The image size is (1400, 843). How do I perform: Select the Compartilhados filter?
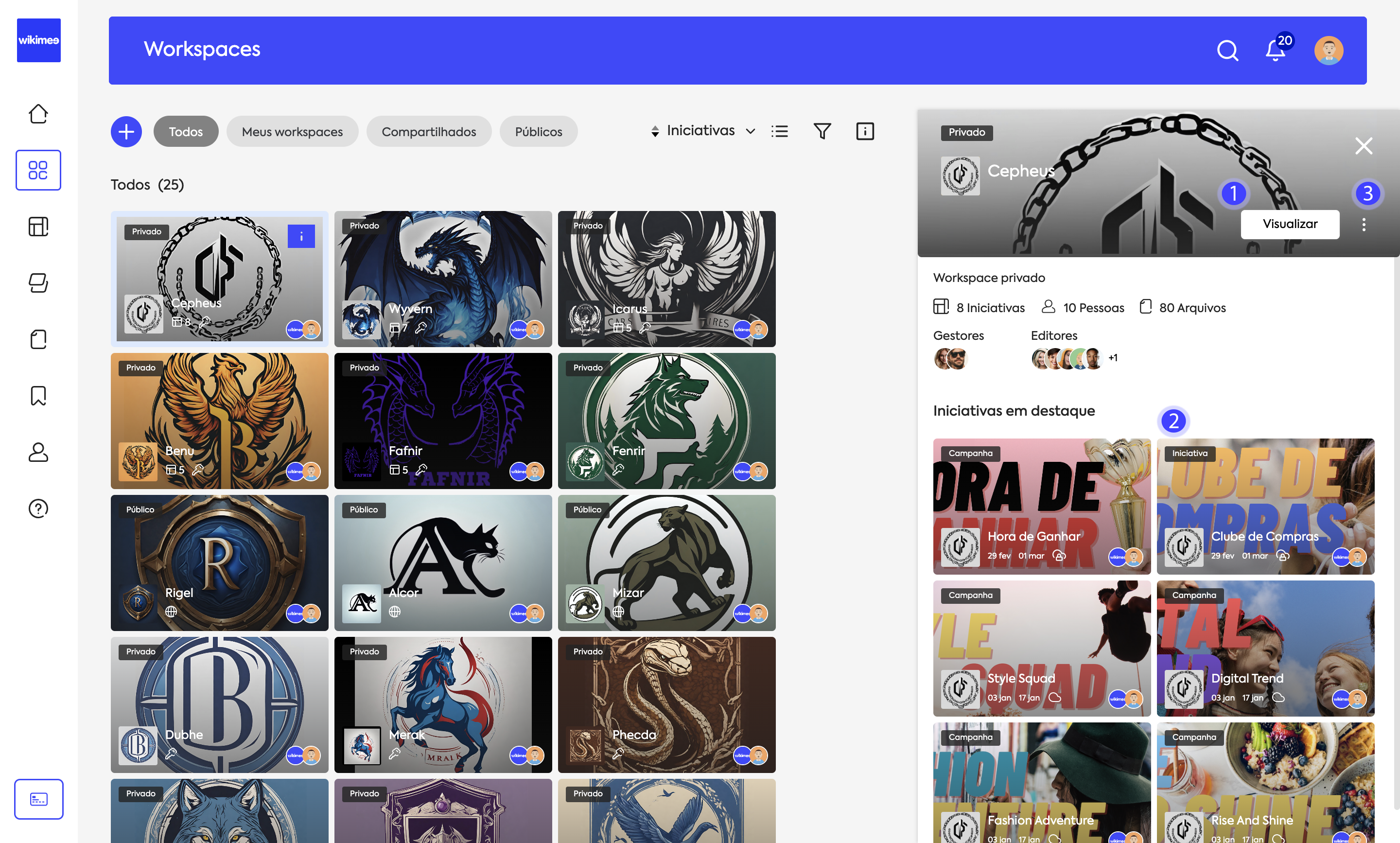tap(428, 132)
